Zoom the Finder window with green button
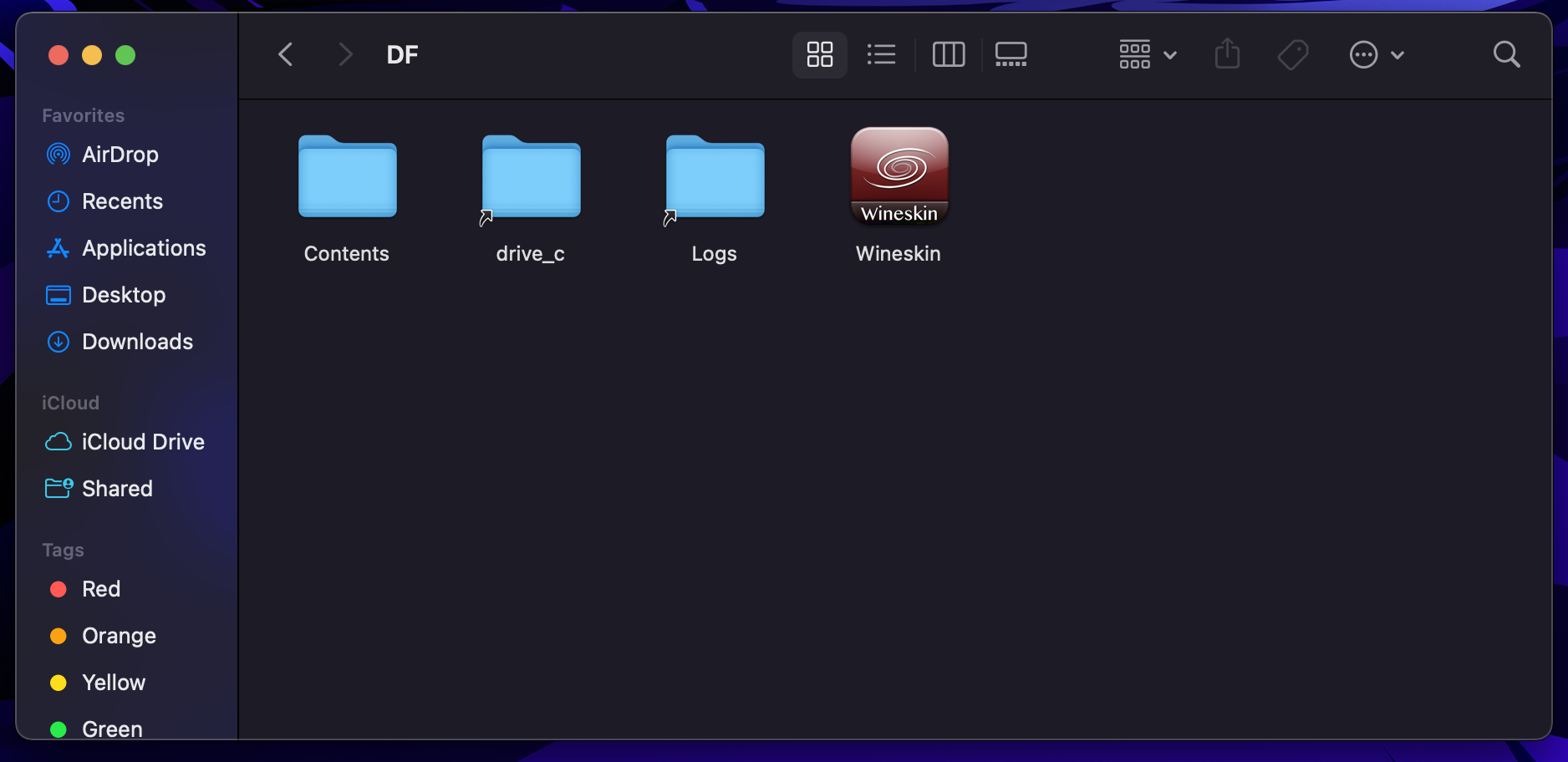The width and height of the screenshot is (1568, 762). click(x=125, y=55)
